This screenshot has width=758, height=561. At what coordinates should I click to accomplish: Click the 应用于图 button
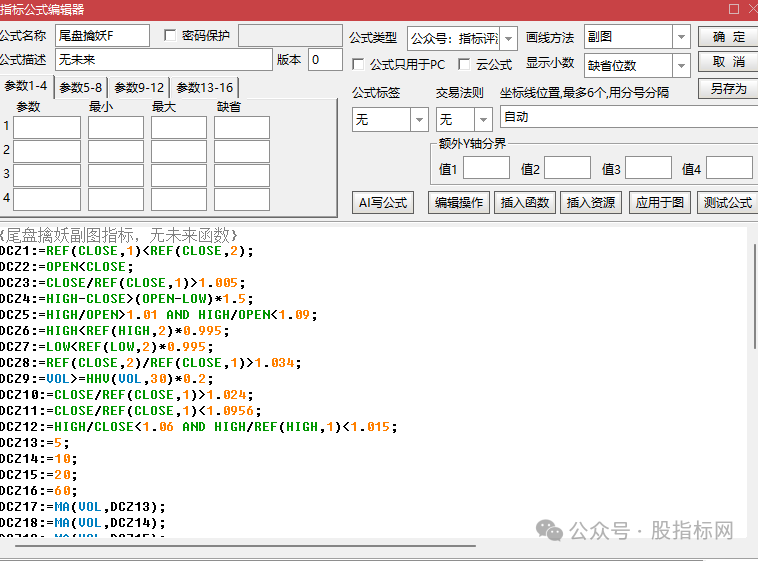point(660,203)
